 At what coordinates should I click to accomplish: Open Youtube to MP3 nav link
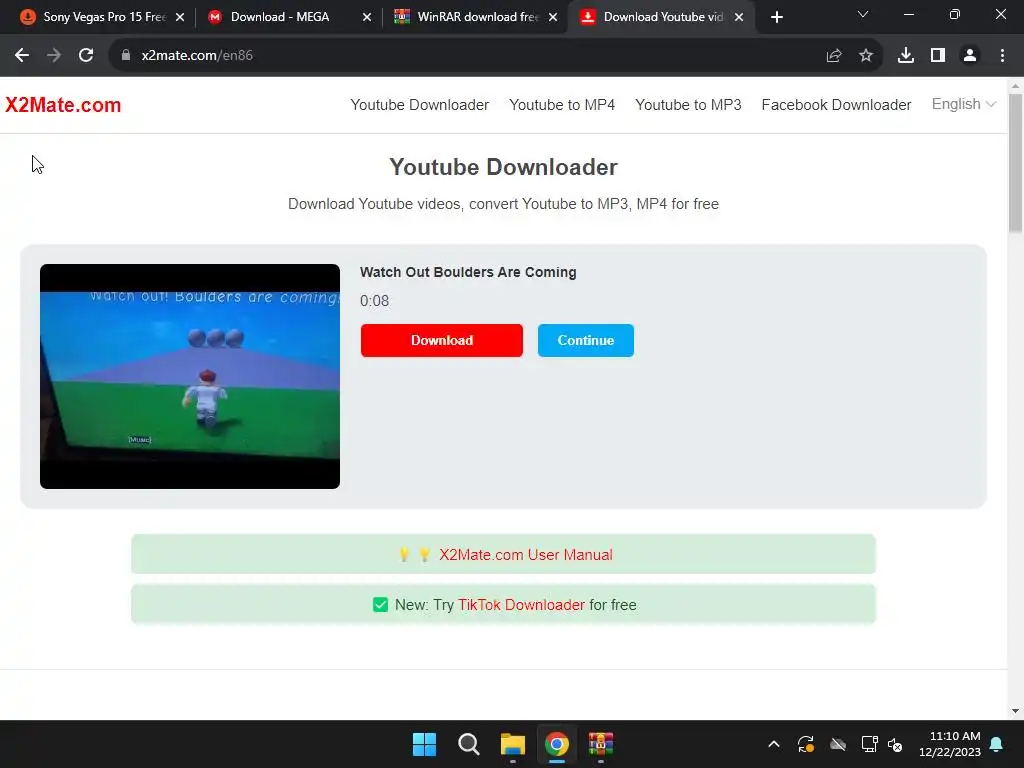(688, 105)
